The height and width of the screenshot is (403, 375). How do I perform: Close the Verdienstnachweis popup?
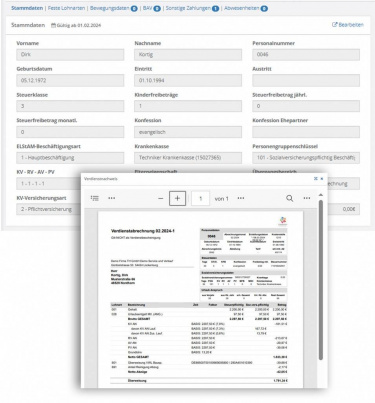pyautogui.click(x=322, y=179)
